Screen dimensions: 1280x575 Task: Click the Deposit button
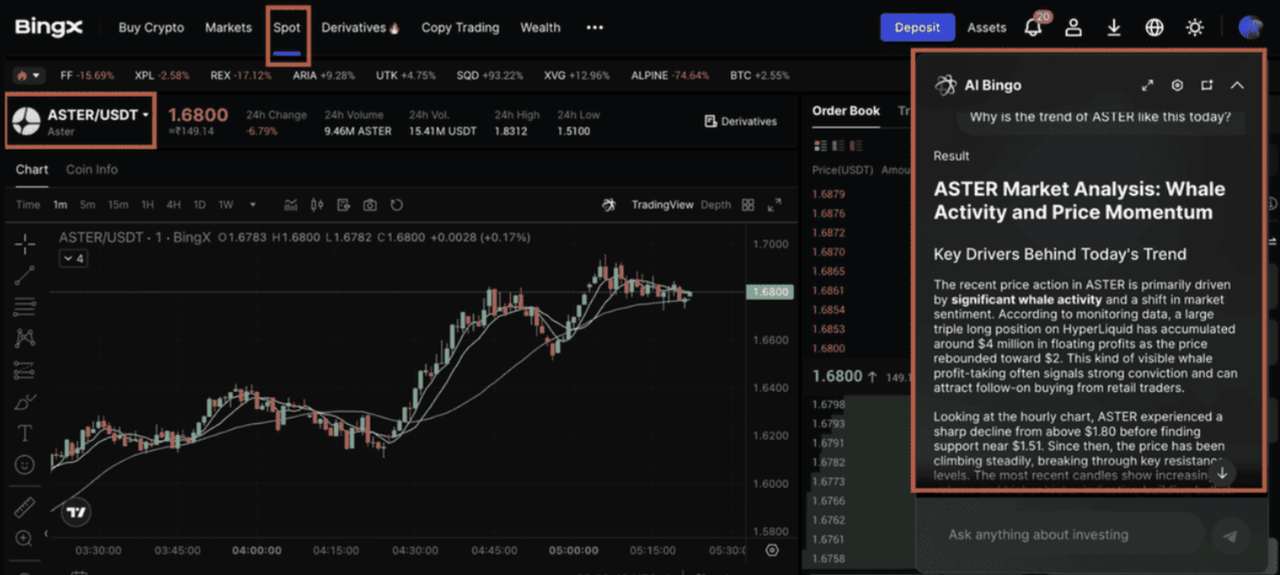[917, 28]
